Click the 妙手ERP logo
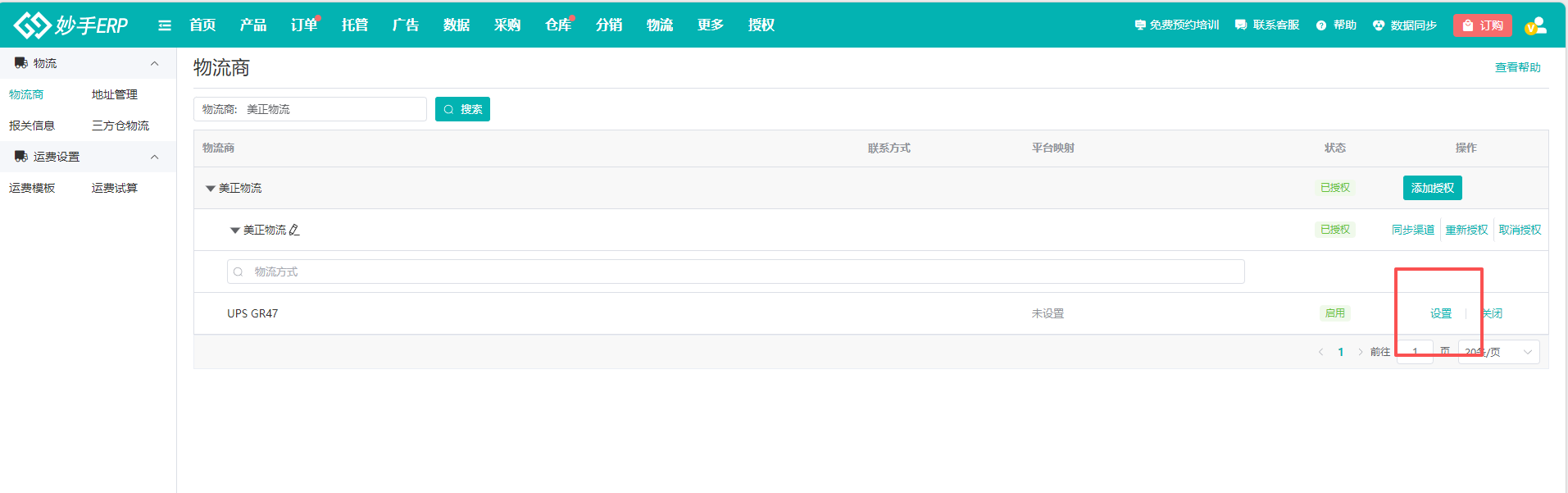1568x493 pixels. (71, 25)
